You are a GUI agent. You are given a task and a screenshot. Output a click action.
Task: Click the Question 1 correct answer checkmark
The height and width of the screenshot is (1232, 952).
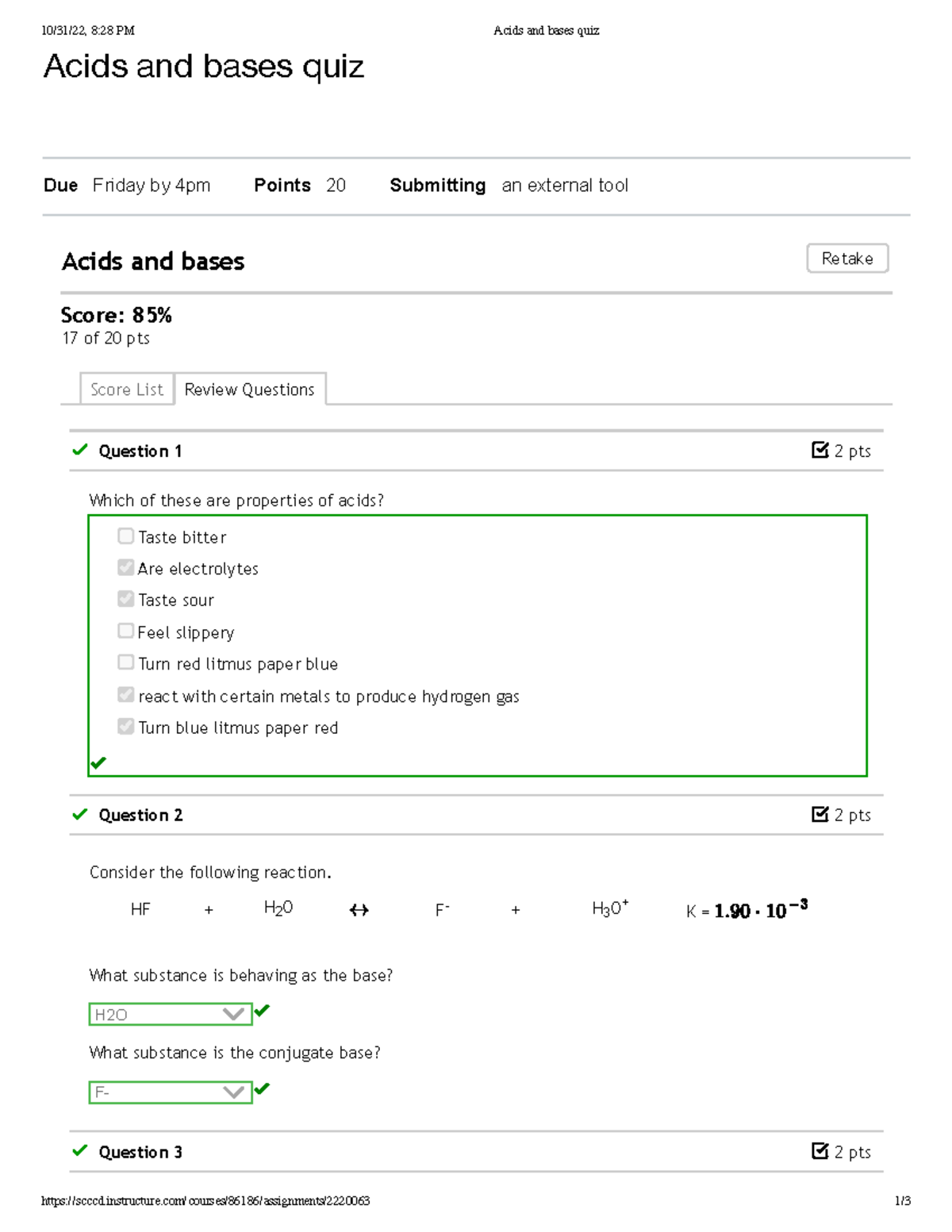[x=98, y=763]
